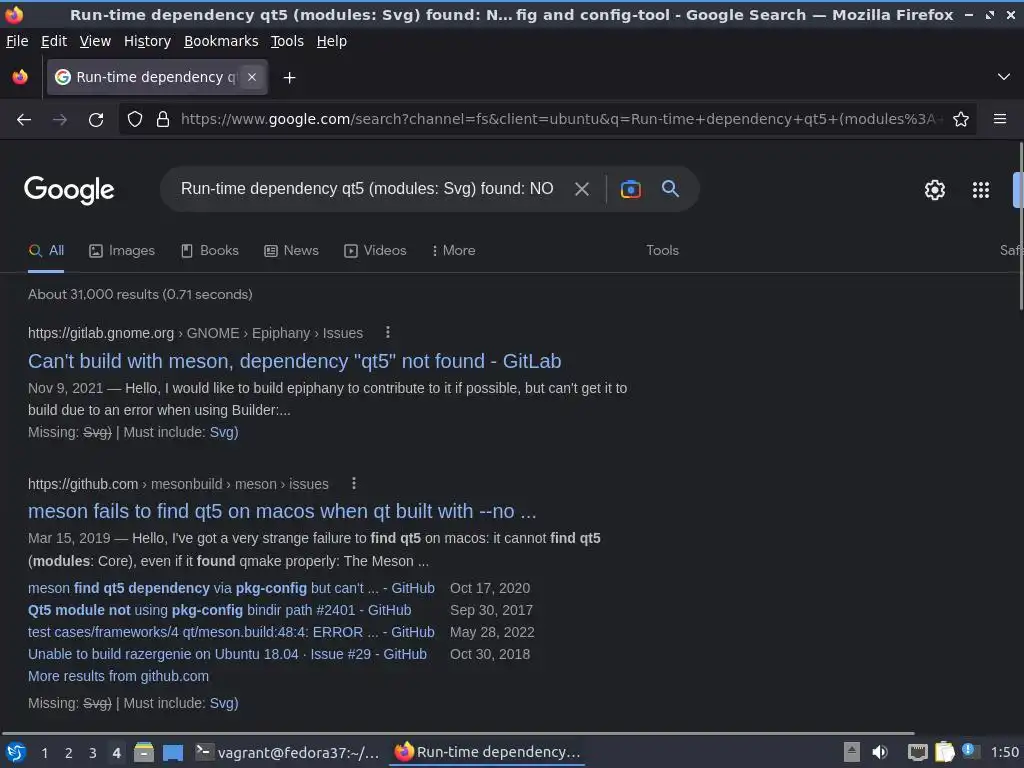Expand the list all tabs chevron
Screen dimensions: 1024x768
tap(1004, 77)
